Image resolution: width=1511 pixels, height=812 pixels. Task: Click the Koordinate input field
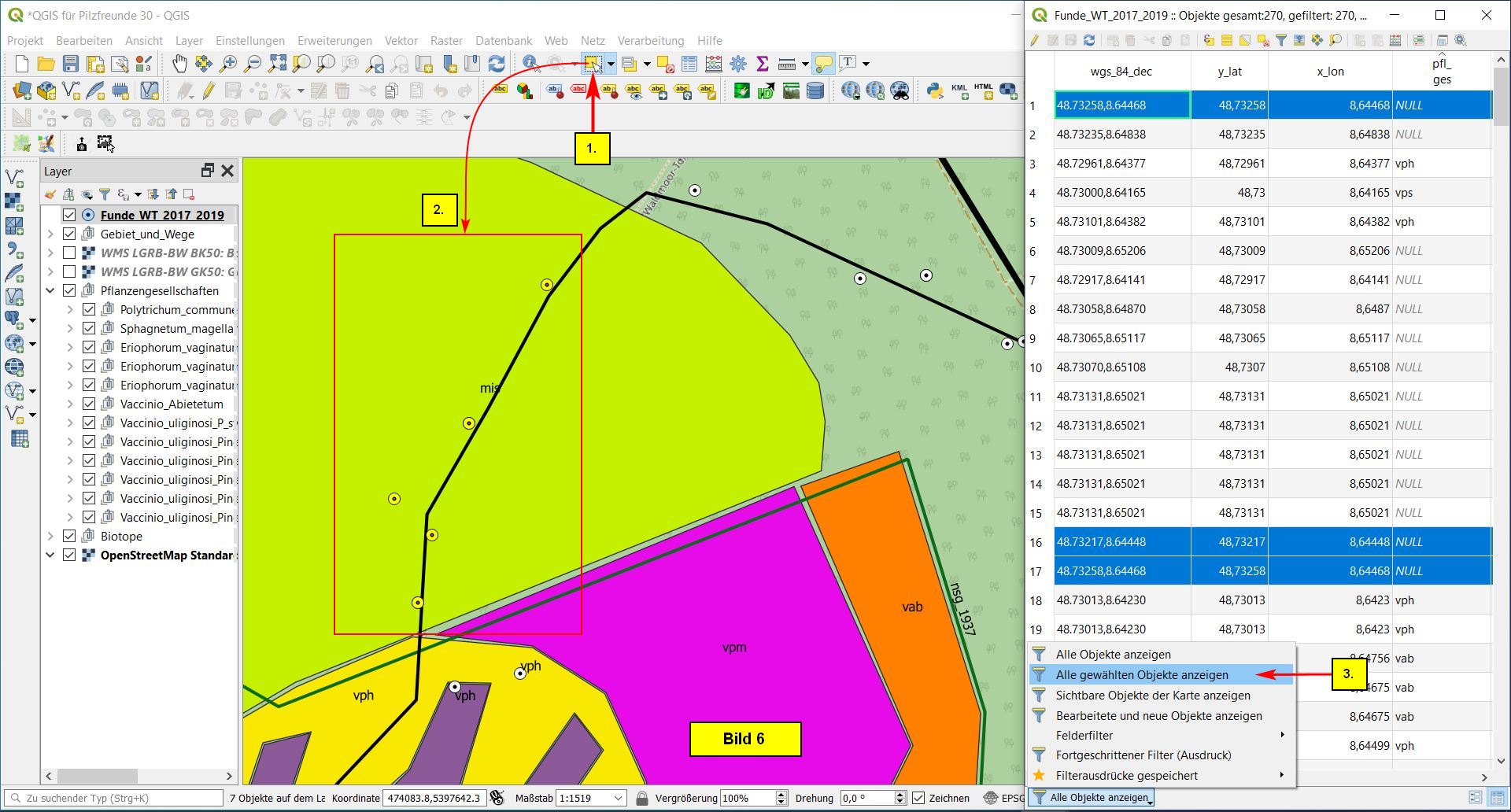tap(434, 798)
